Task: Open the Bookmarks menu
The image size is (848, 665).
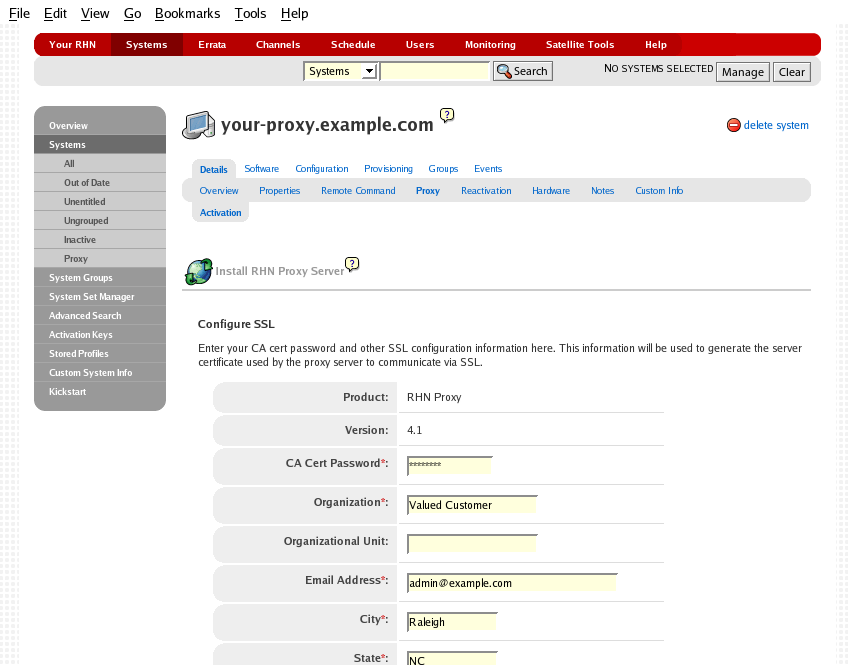Action: click(188, 14)
